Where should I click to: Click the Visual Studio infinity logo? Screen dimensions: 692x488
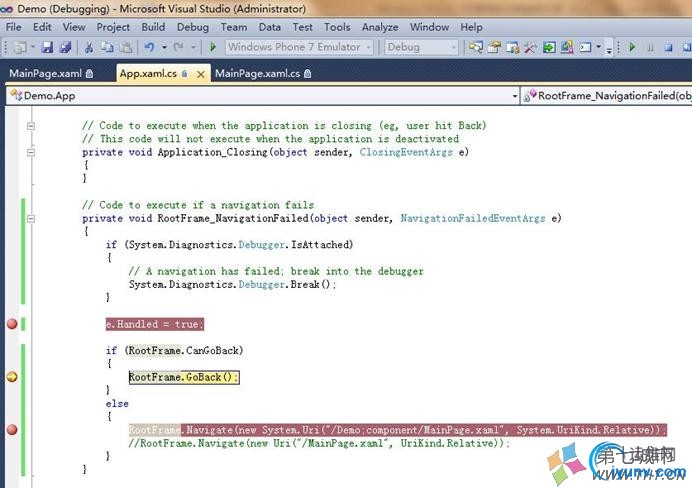(x=6, y=9)
